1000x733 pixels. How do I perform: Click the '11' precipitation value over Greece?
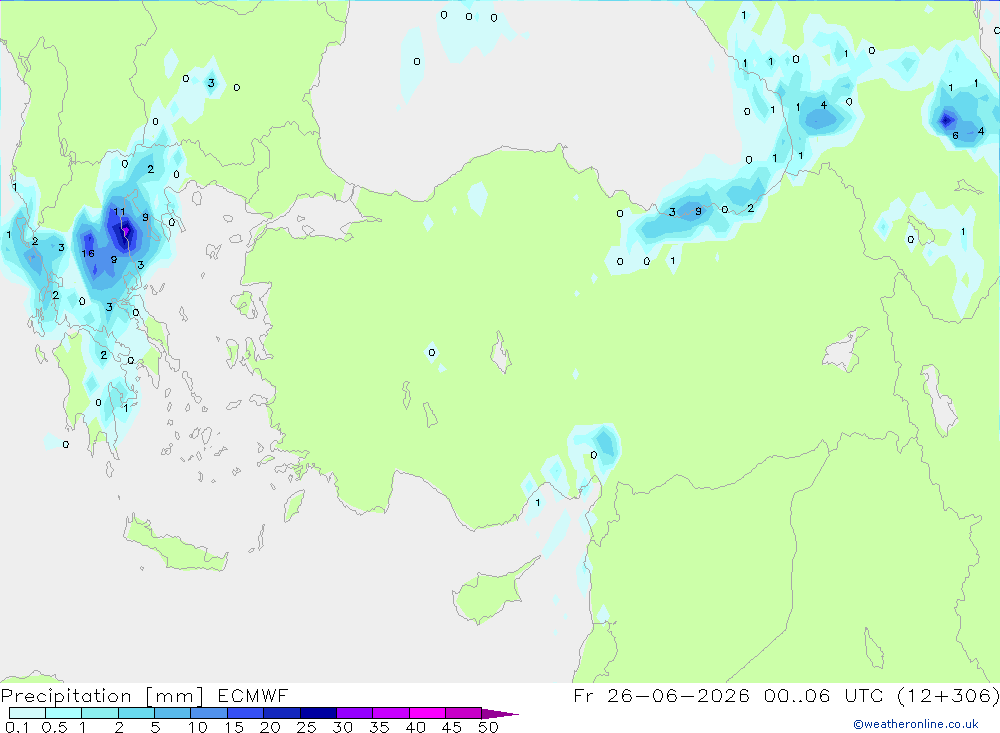[119, 212]
